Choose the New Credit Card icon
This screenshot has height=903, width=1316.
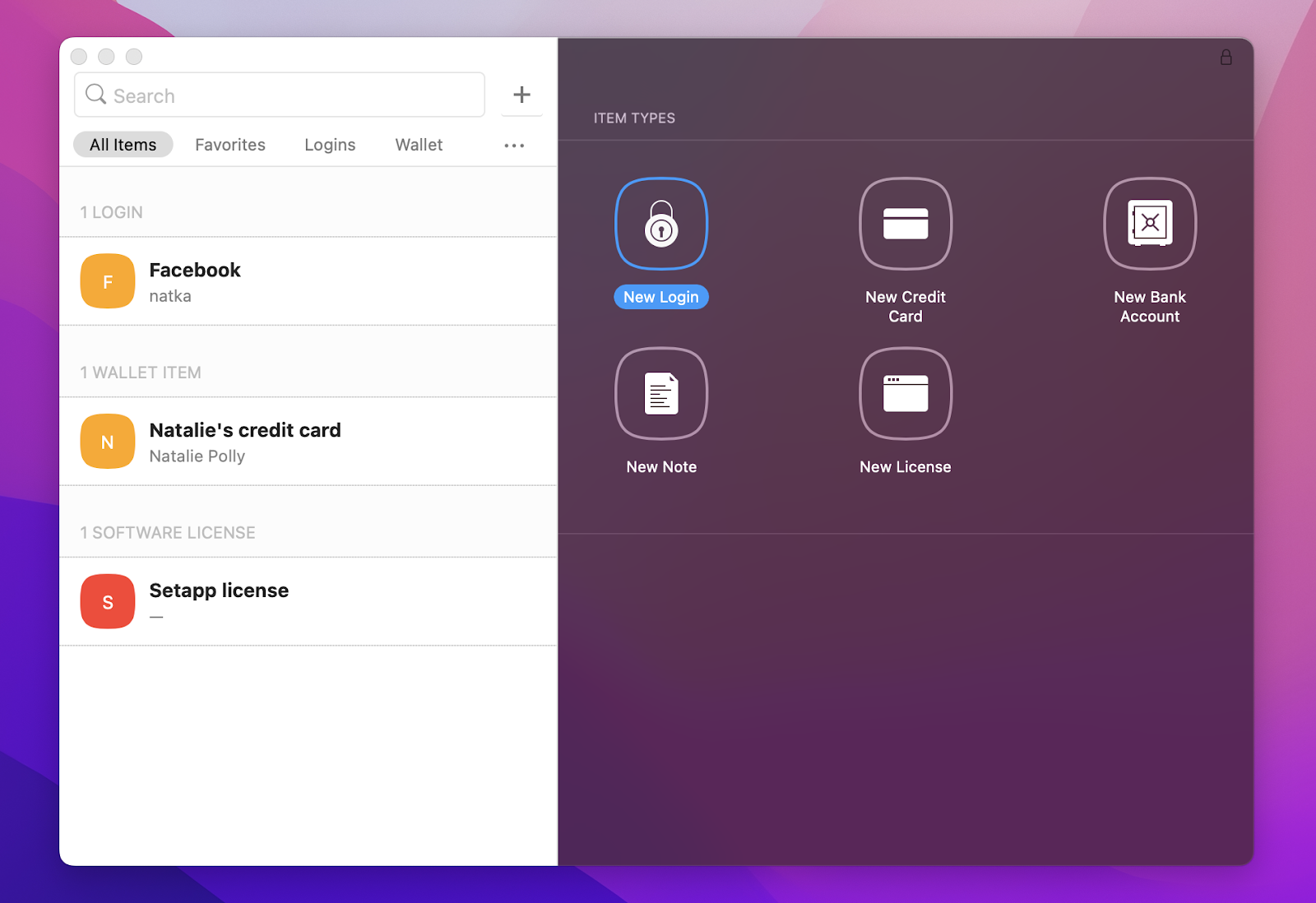click(905, 224)
